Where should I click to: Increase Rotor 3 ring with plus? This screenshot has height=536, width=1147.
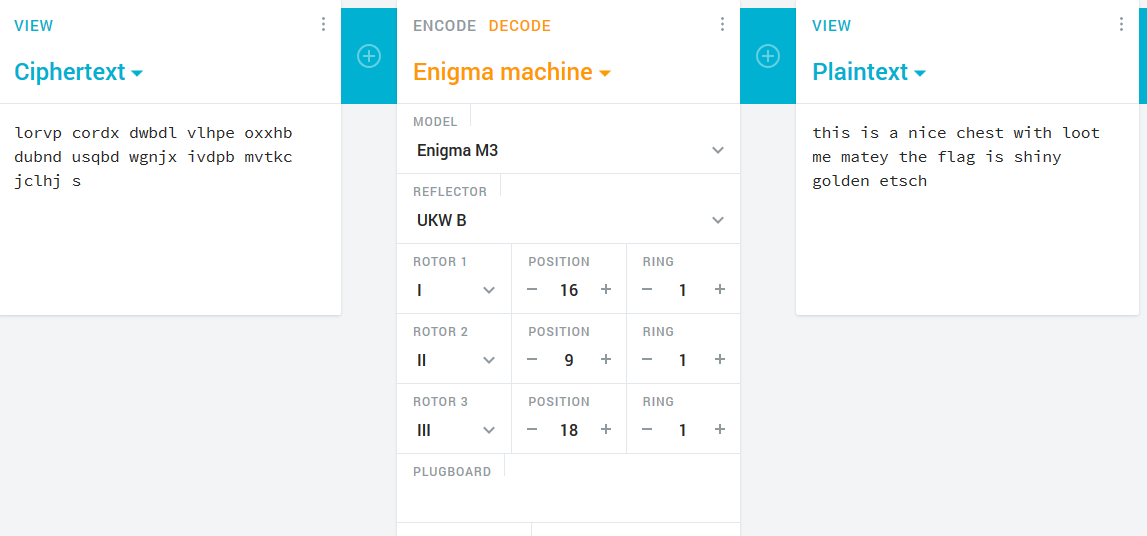[720, 430]
